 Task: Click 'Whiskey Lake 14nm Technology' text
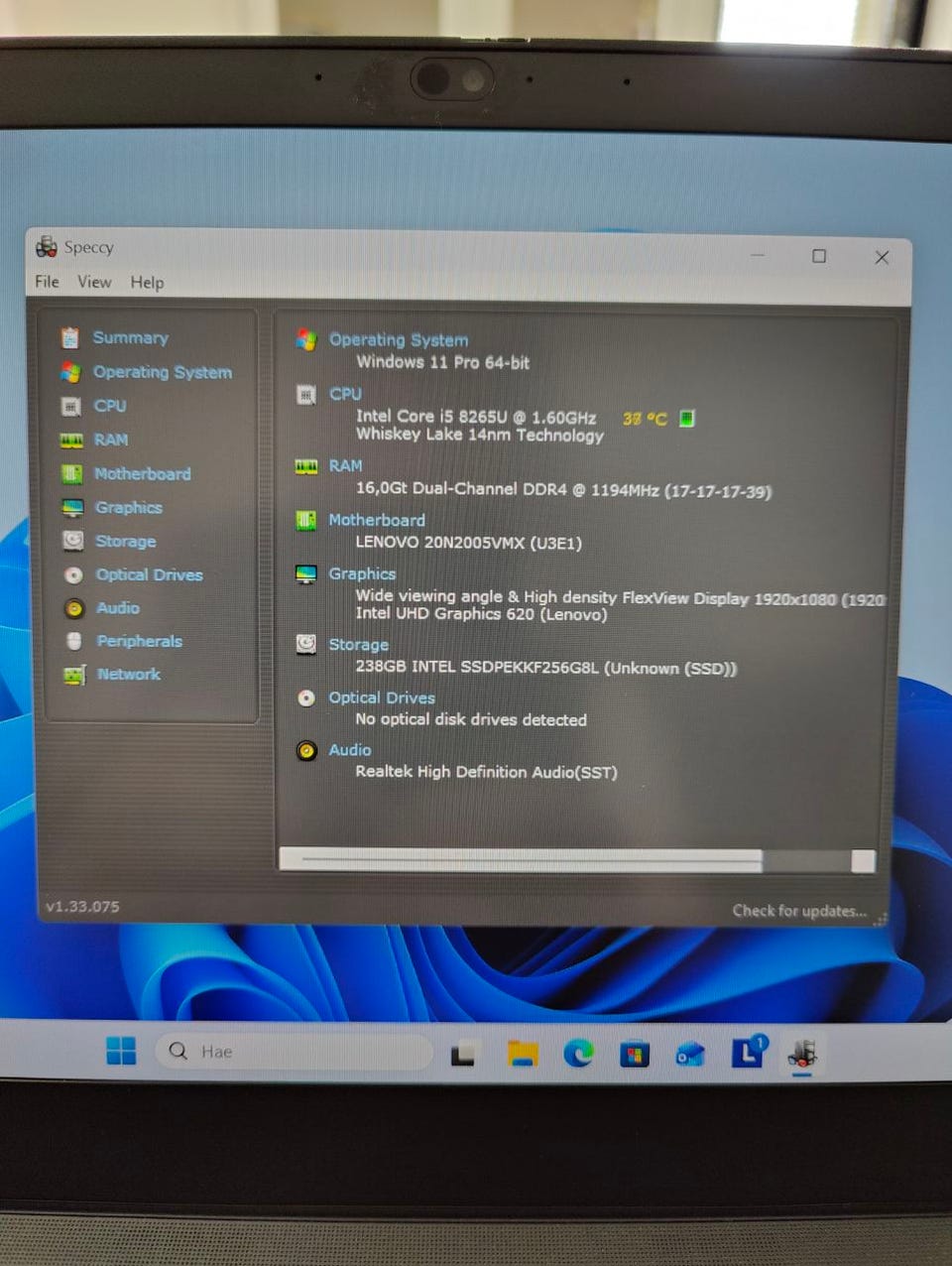480,436
